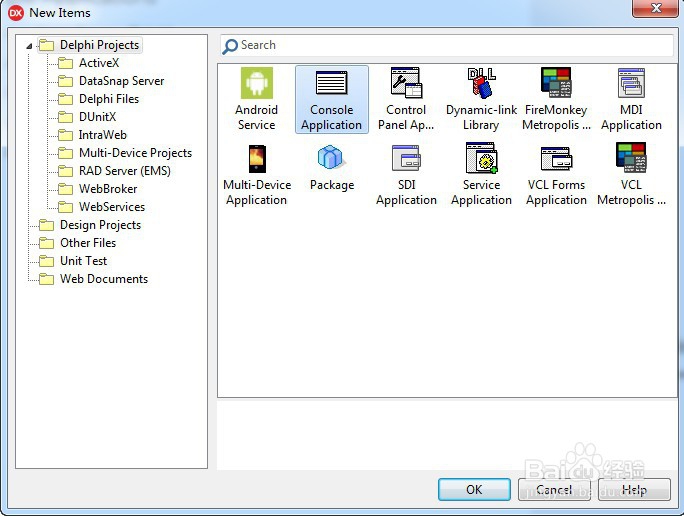Open the WebServices category
The image size is (684, 516).
tap(102, 207)
